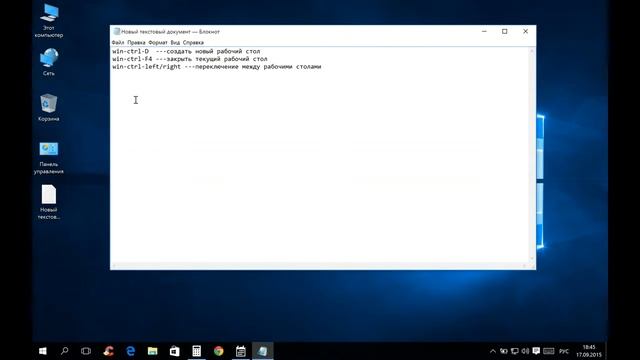The image size is (640, 360).
Task: Launch Microsoft Edge from the taskbar
Action: coord(131,351)
